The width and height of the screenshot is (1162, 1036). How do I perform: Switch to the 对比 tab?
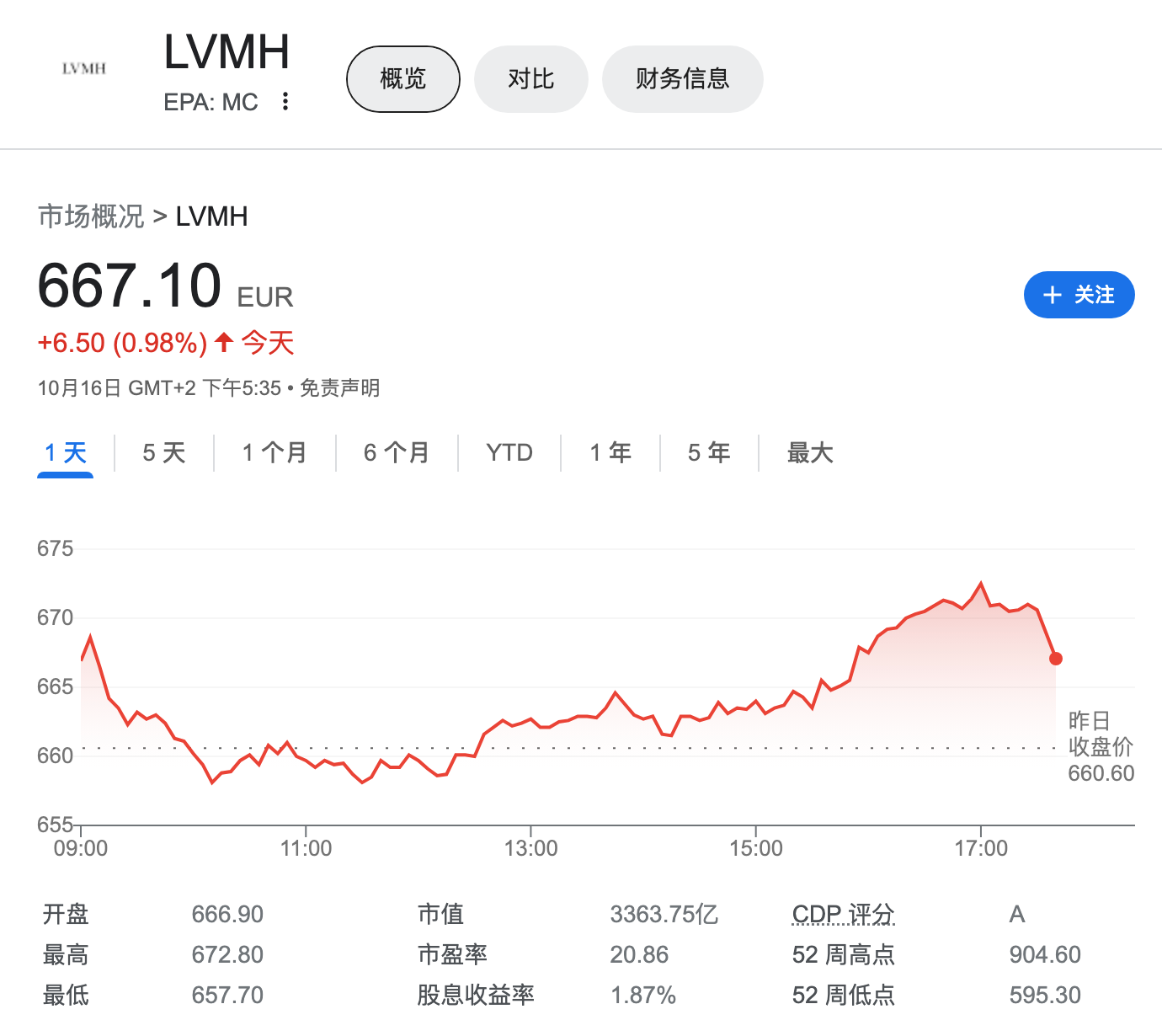coord(531,79)
